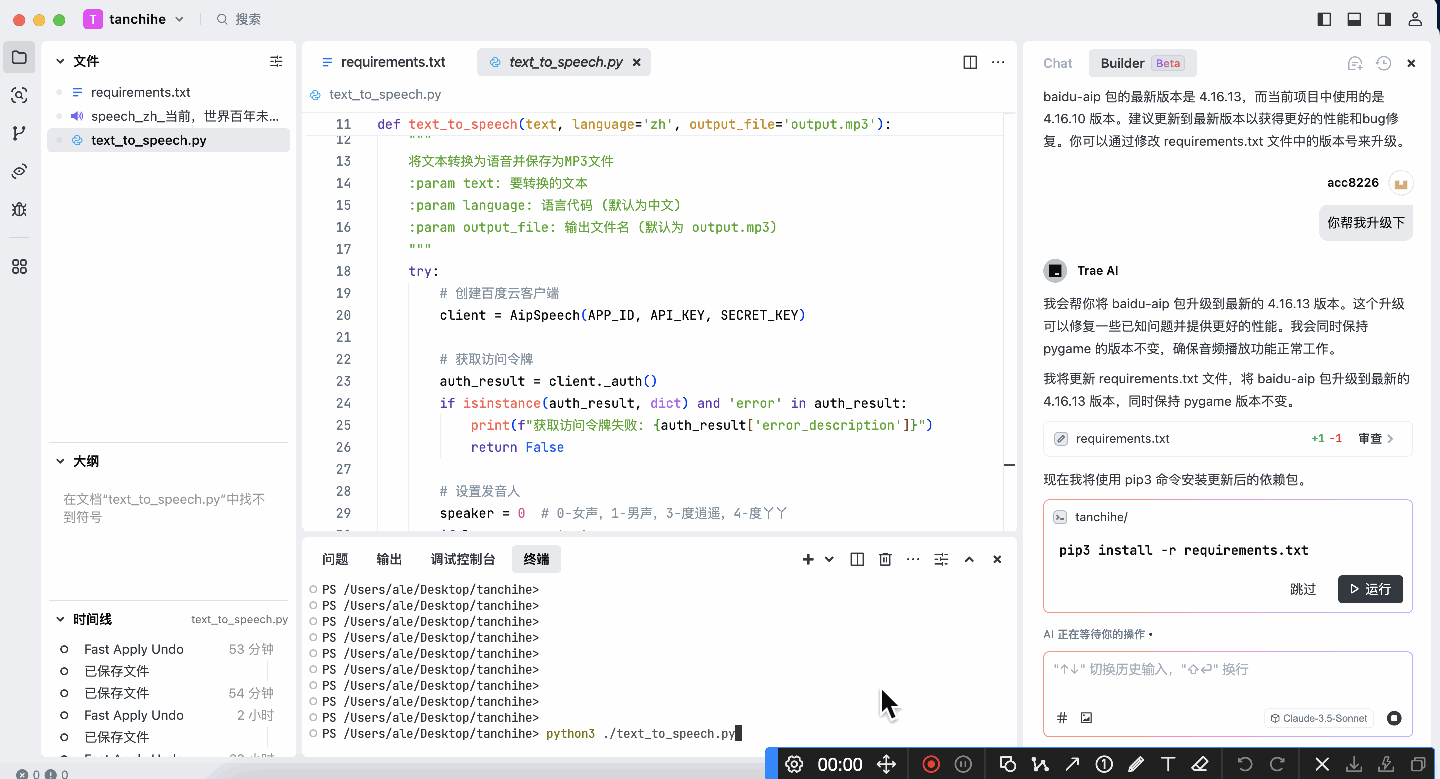Select the Builder Beta tab

tap(1143, 63)
